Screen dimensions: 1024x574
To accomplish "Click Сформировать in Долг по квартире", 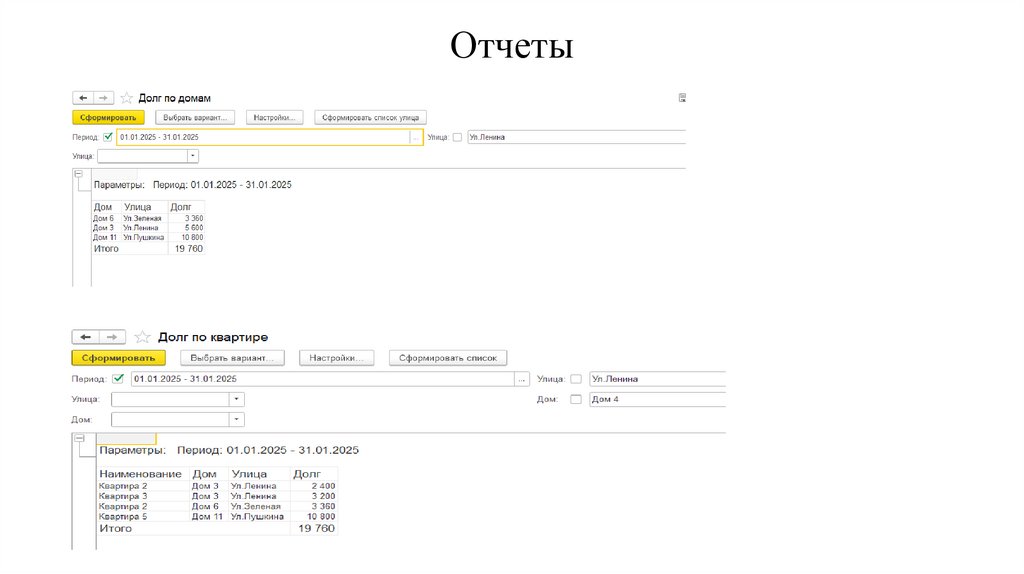I will [118, 358].
